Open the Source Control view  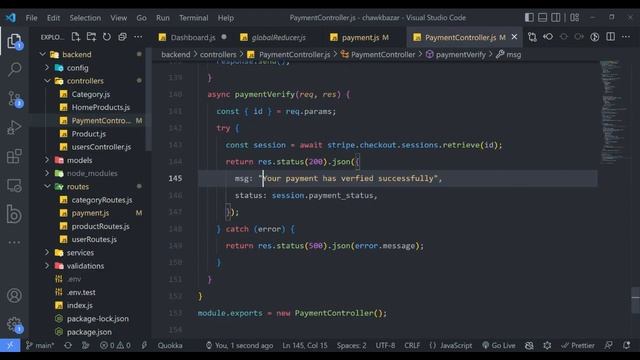[14, 99]
